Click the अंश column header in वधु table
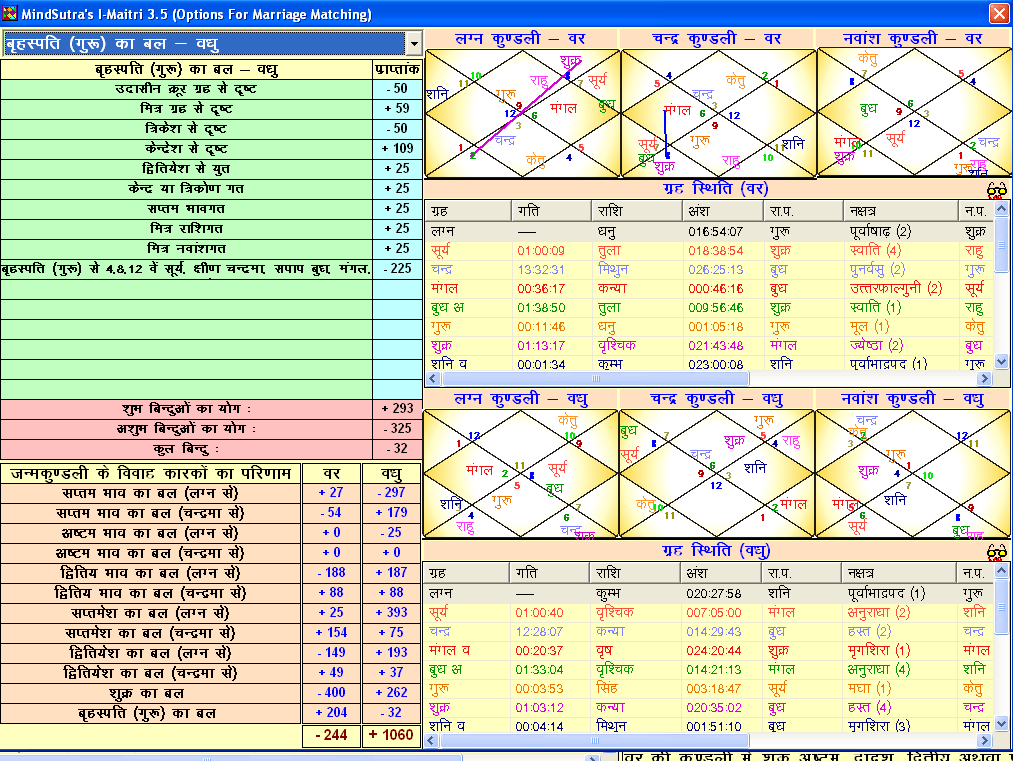The height and width of the screenshot is (761, 1013). pyautogui.click(x=722, y=573)
